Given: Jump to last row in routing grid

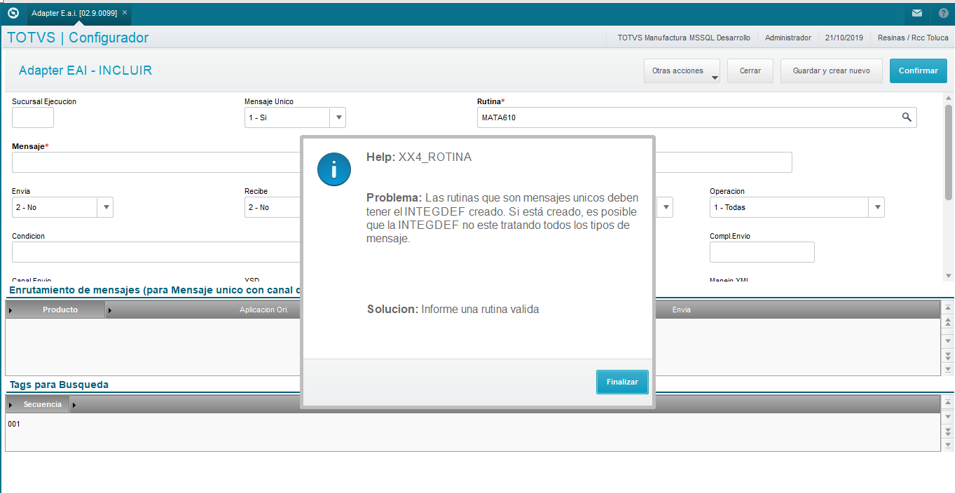Looking at the screenshot, I should [948, 369].
